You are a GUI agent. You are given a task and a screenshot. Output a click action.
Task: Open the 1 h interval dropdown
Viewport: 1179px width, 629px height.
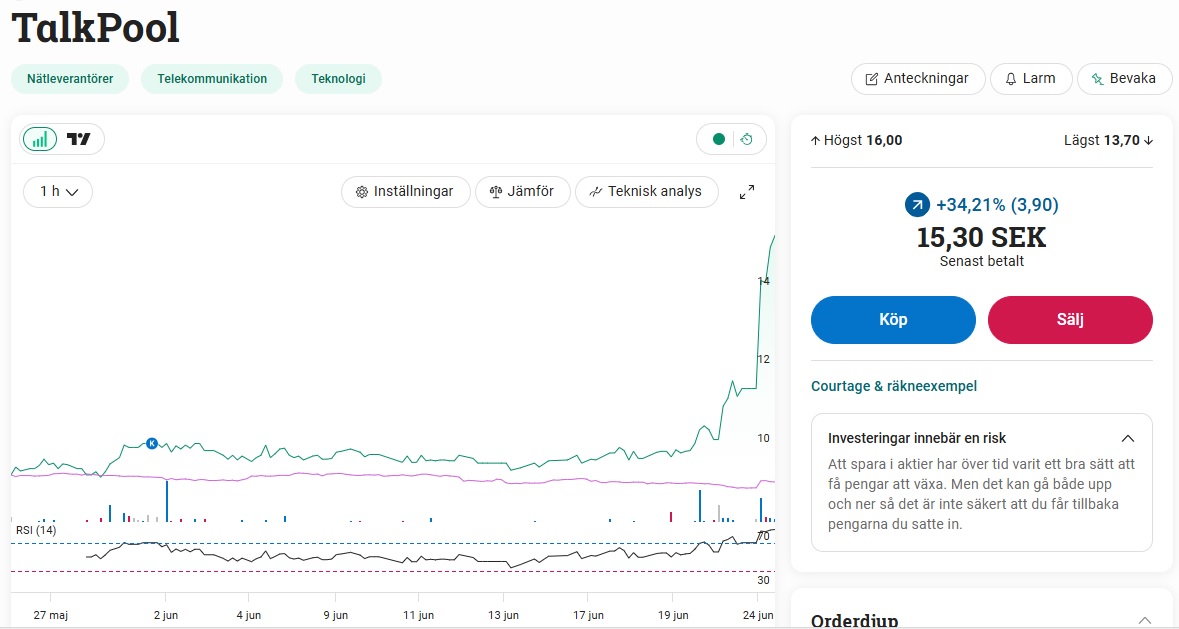coord(58,192)
